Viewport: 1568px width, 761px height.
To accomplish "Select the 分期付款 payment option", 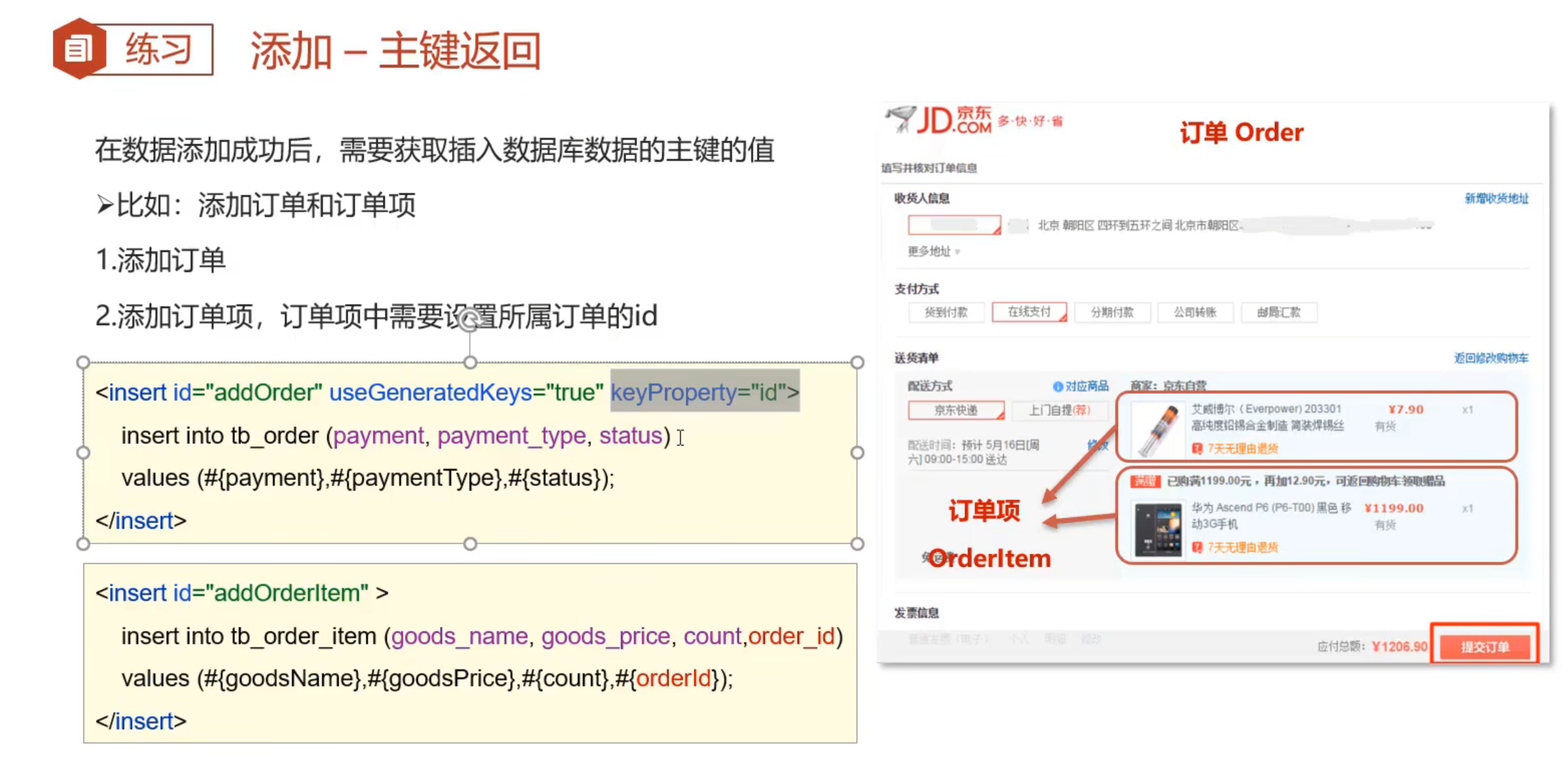I will click(x=1112, y=312).
